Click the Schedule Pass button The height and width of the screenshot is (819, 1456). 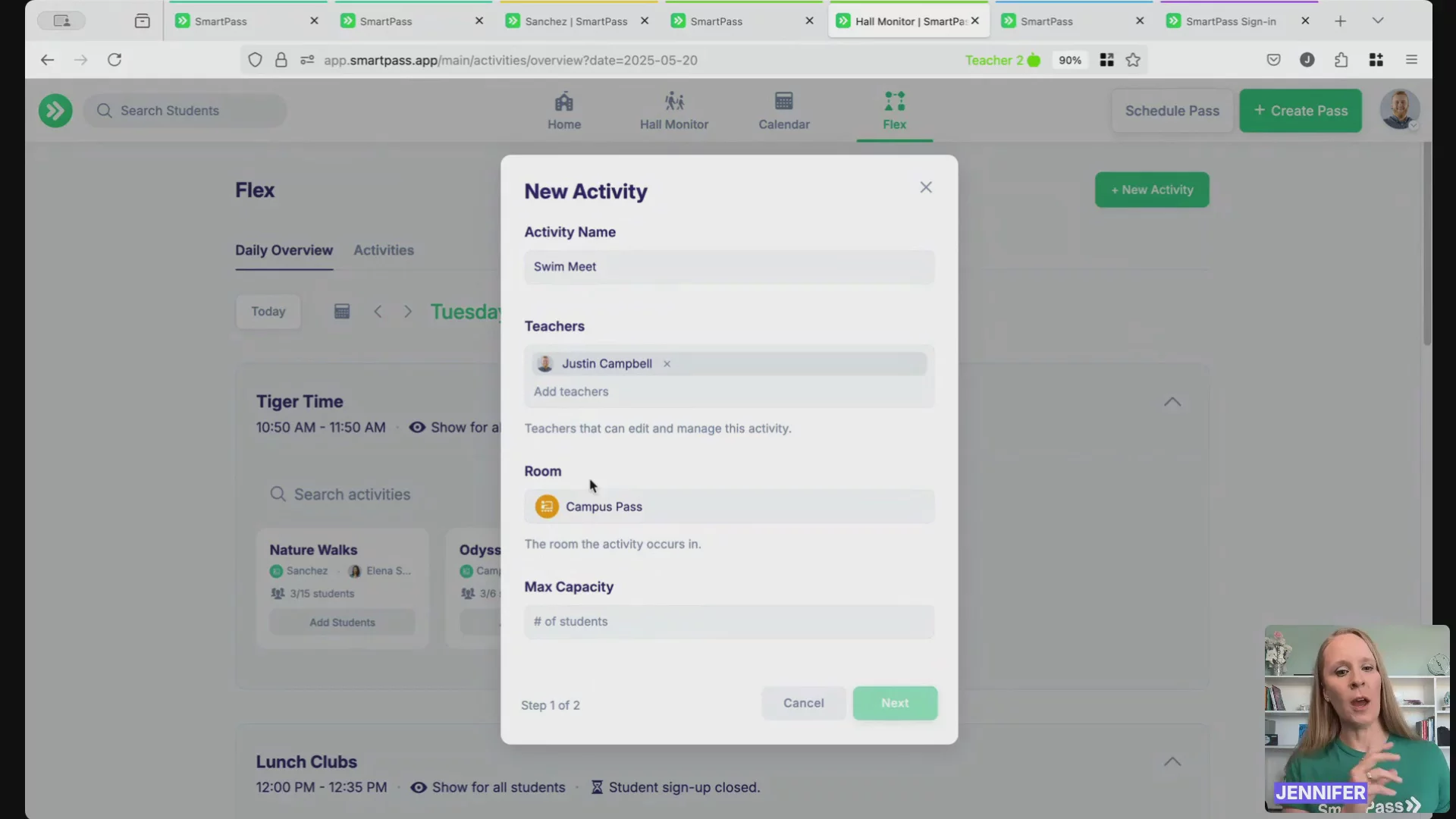tap(1172, 111)
